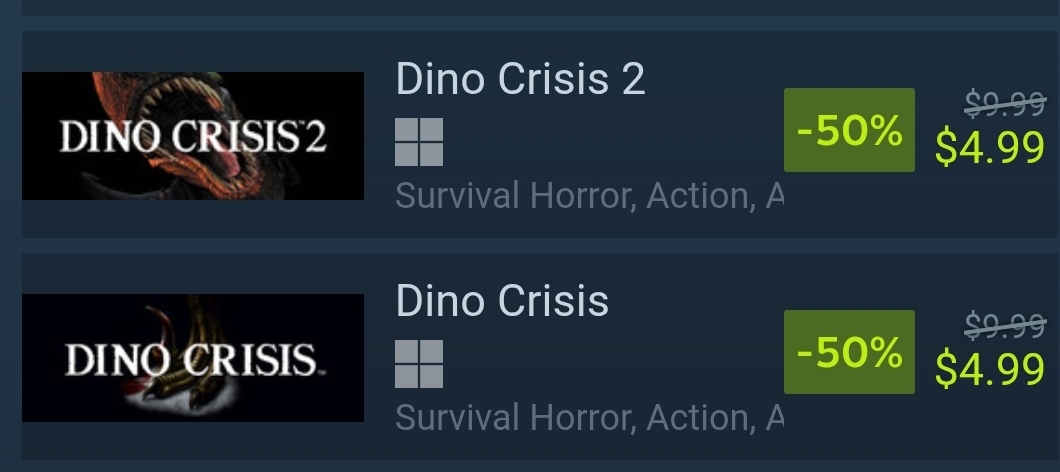Select the Survival Horror tag under Dino Crisis
This screenshot has width=1060, height=472.
514,418
